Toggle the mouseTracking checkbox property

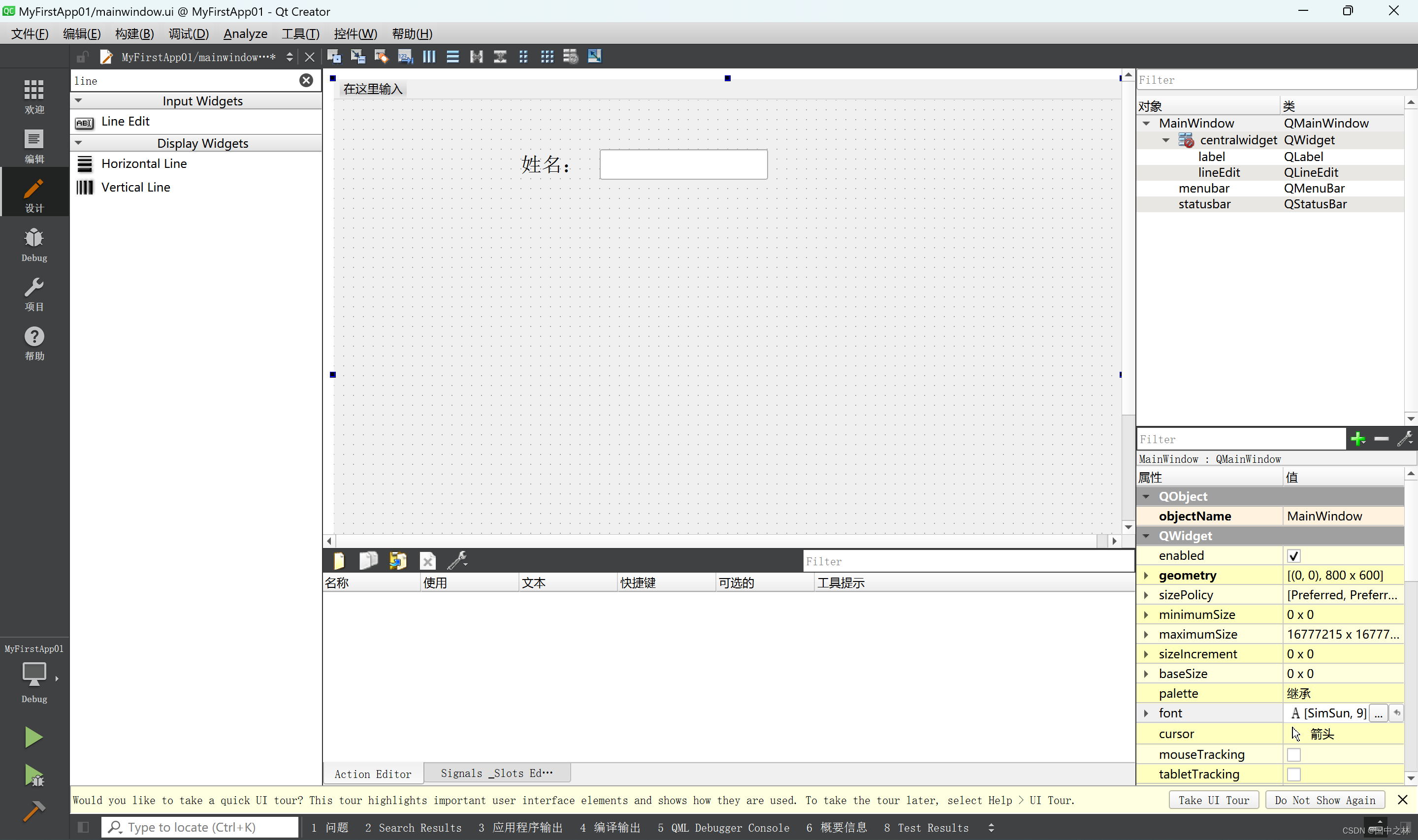tap(1294, 754)
